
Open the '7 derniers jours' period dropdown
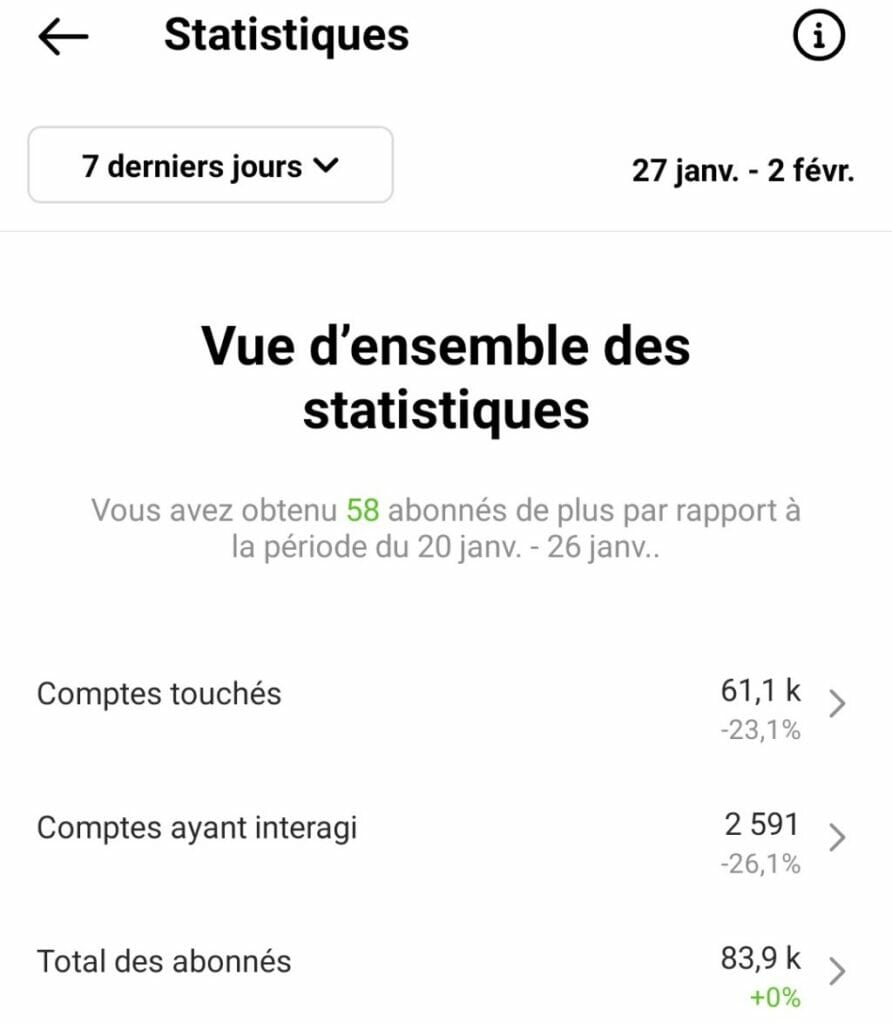pos(210,165)
